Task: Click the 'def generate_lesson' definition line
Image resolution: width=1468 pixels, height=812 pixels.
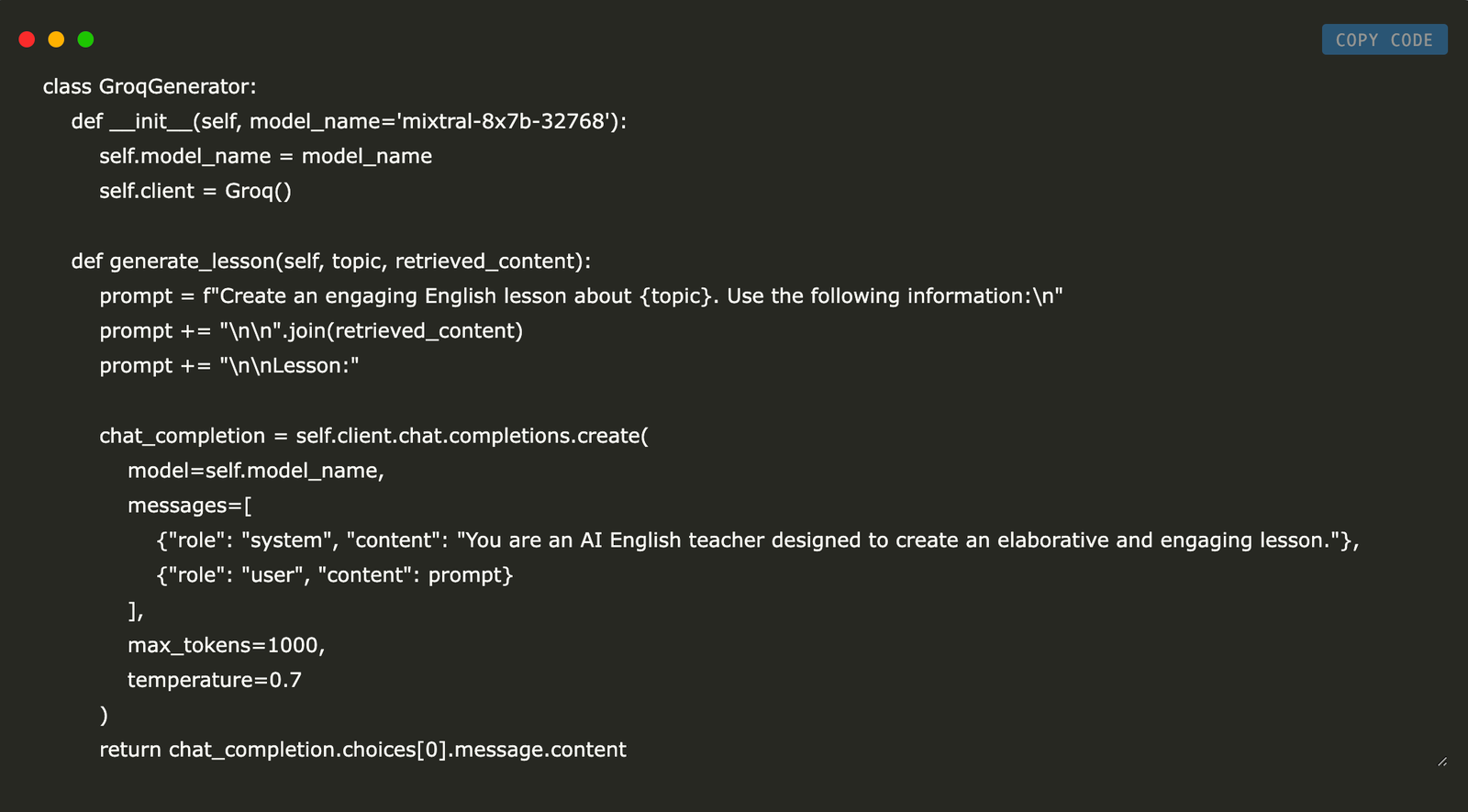Action: point(331,261)
